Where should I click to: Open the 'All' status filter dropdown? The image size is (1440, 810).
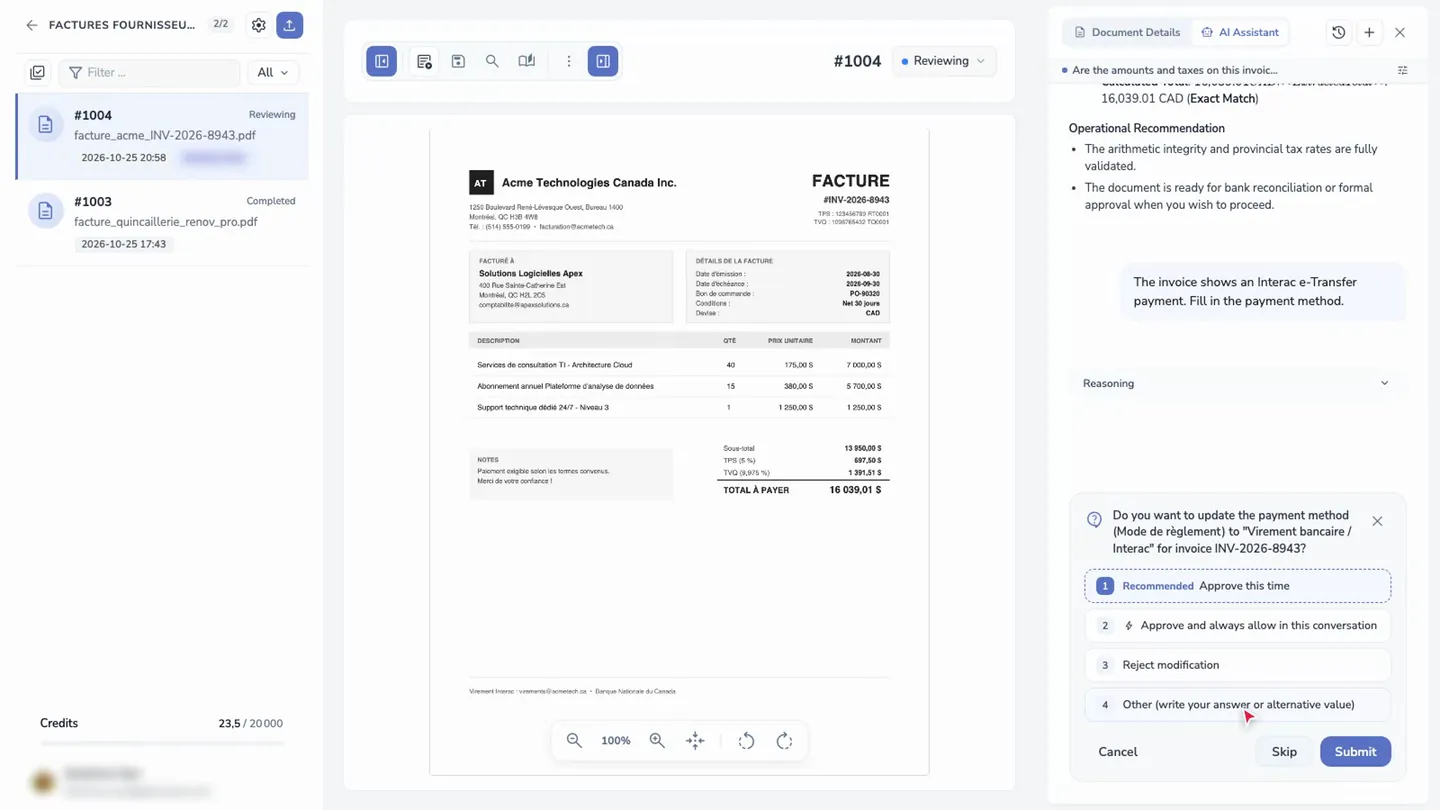[x=272, y=72]
